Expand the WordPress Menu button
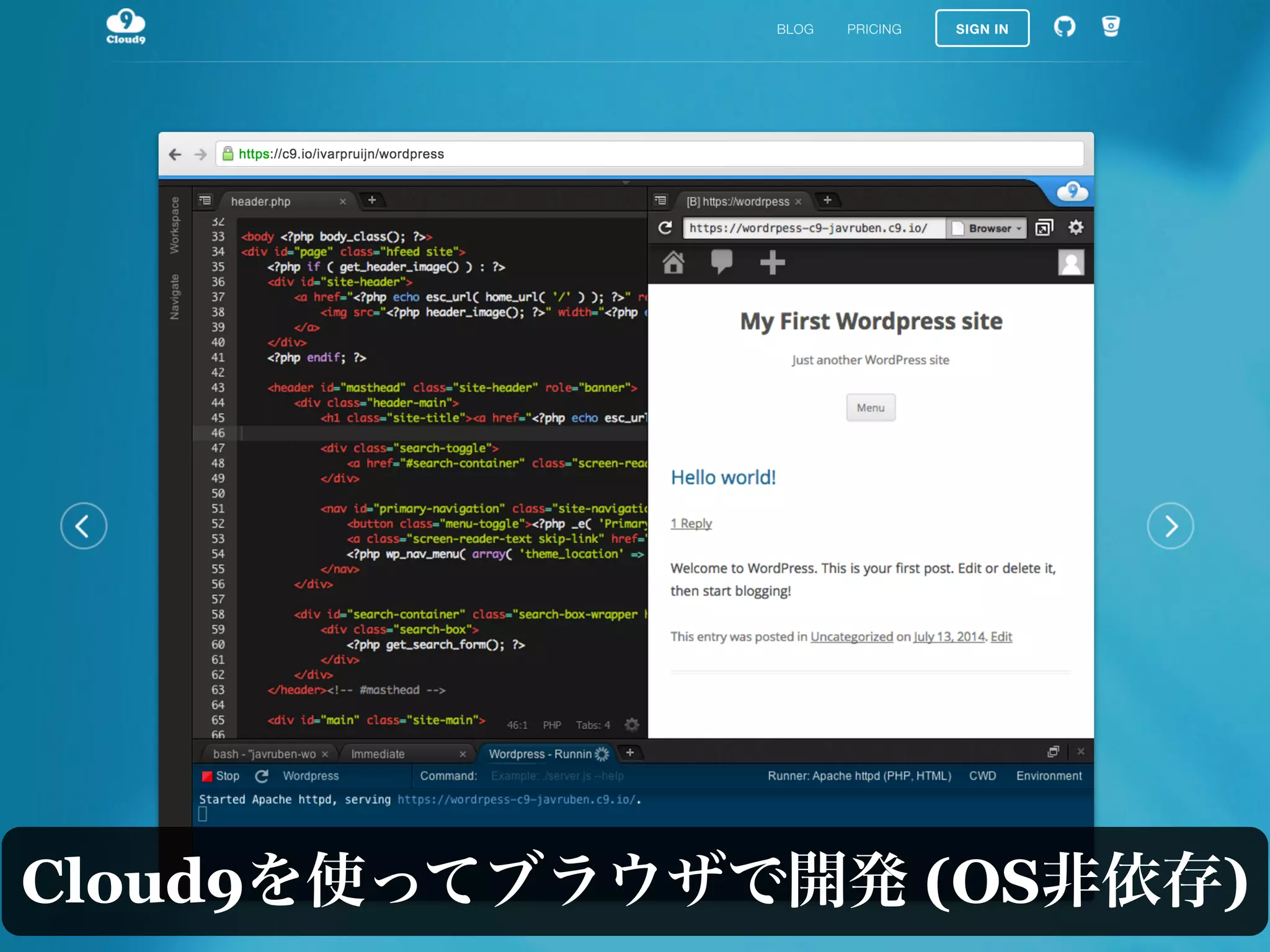This screenshot has height=952, width=1270. click(x=870, y=408)
